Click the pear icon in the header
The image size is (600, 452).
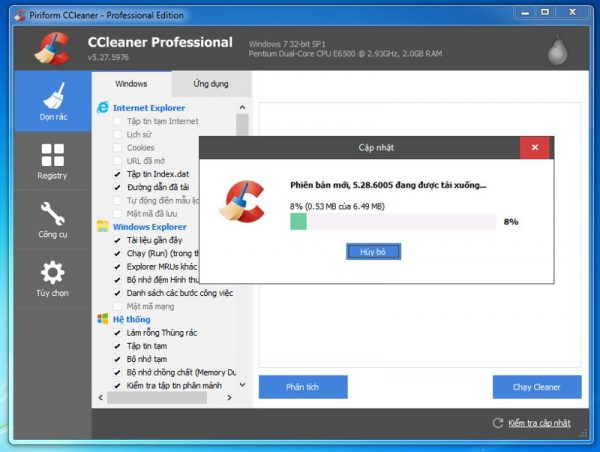click(x=558, y=50)
